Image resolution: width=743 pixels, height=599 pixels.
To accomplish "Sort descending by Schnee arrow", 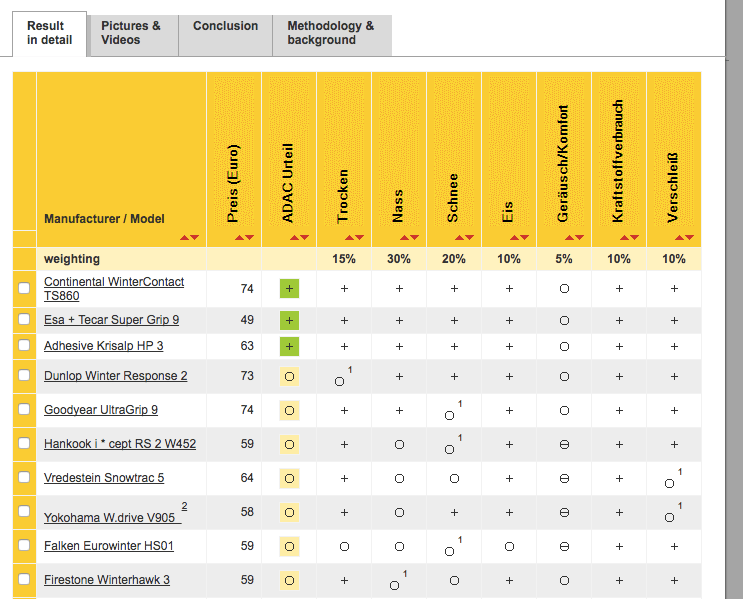I will (x=469, y=237).
